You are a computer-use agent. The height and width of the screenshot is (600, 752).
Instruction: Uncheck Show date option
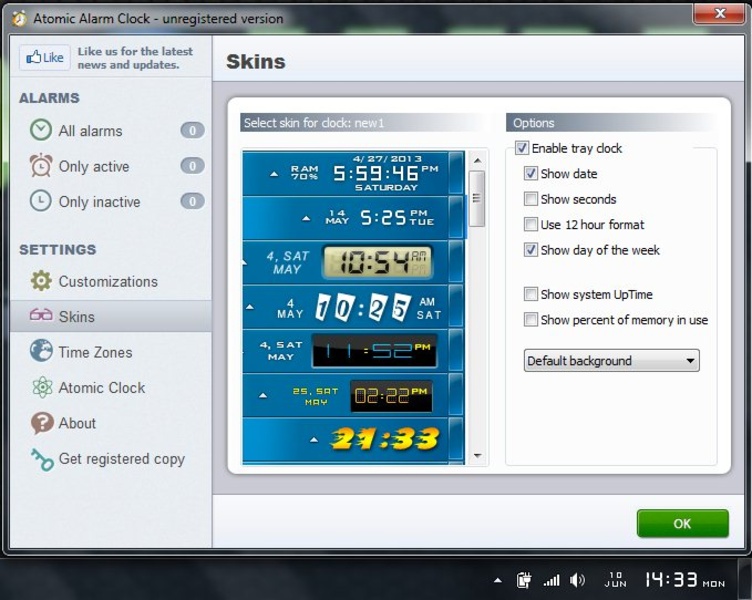(x=530, y=173)
